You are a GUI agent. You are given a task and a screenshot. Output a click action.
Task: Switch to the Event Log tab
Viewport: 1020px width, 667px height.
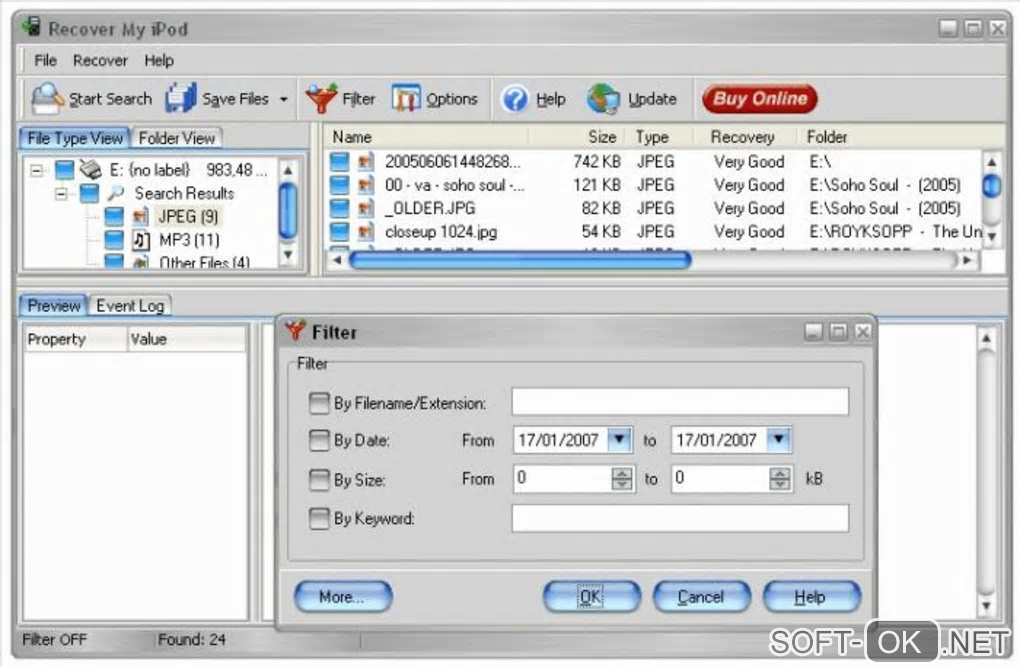(x=130, y=306)
